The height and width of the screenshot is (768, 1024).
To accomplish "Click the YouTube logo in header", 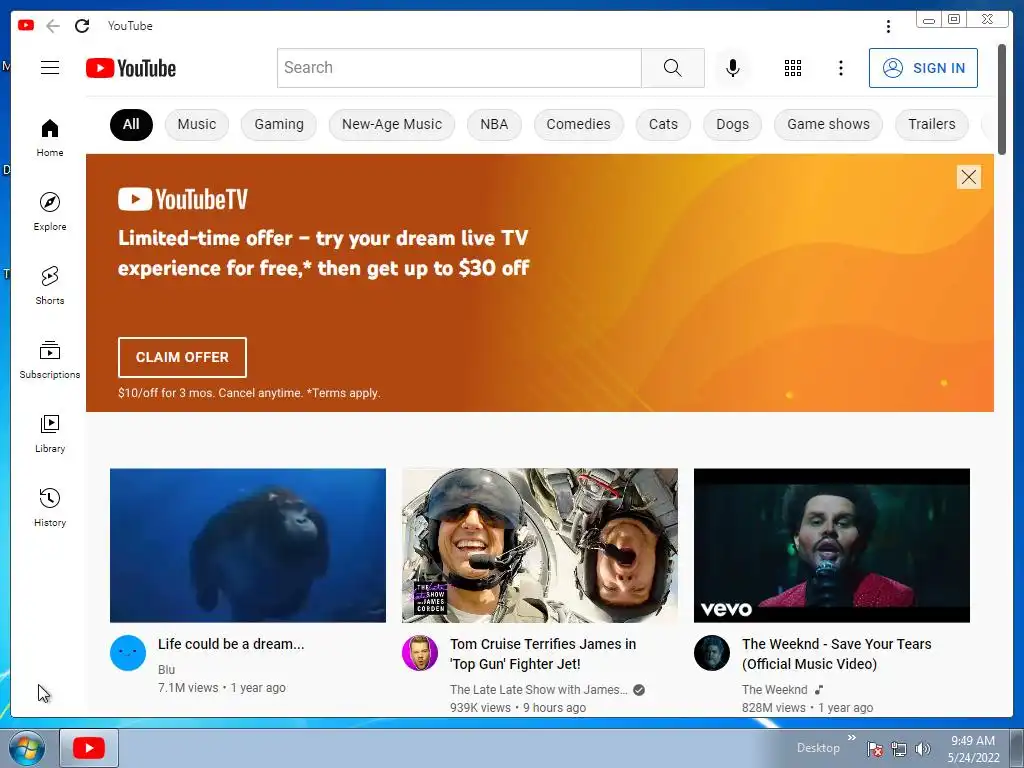I will 131,68.
